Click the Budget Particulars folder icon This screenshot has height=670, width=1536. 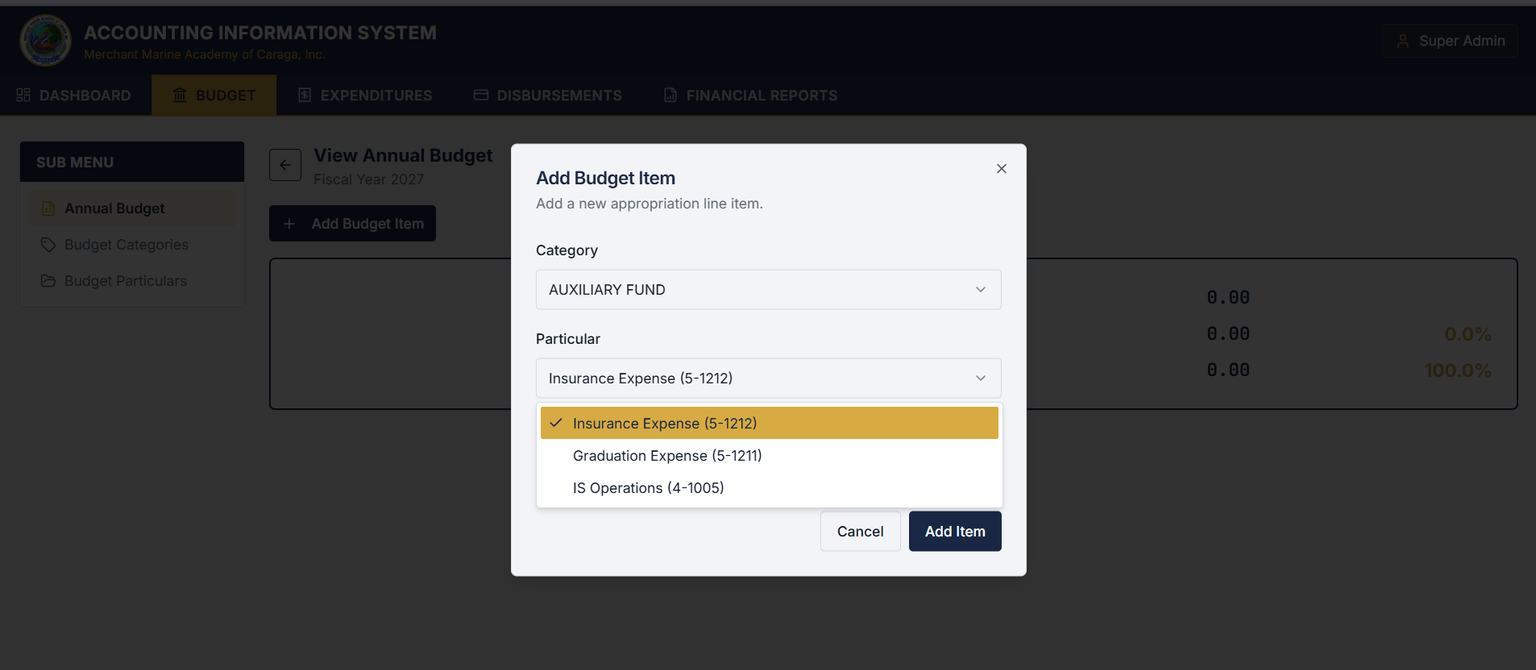[48, 281]
